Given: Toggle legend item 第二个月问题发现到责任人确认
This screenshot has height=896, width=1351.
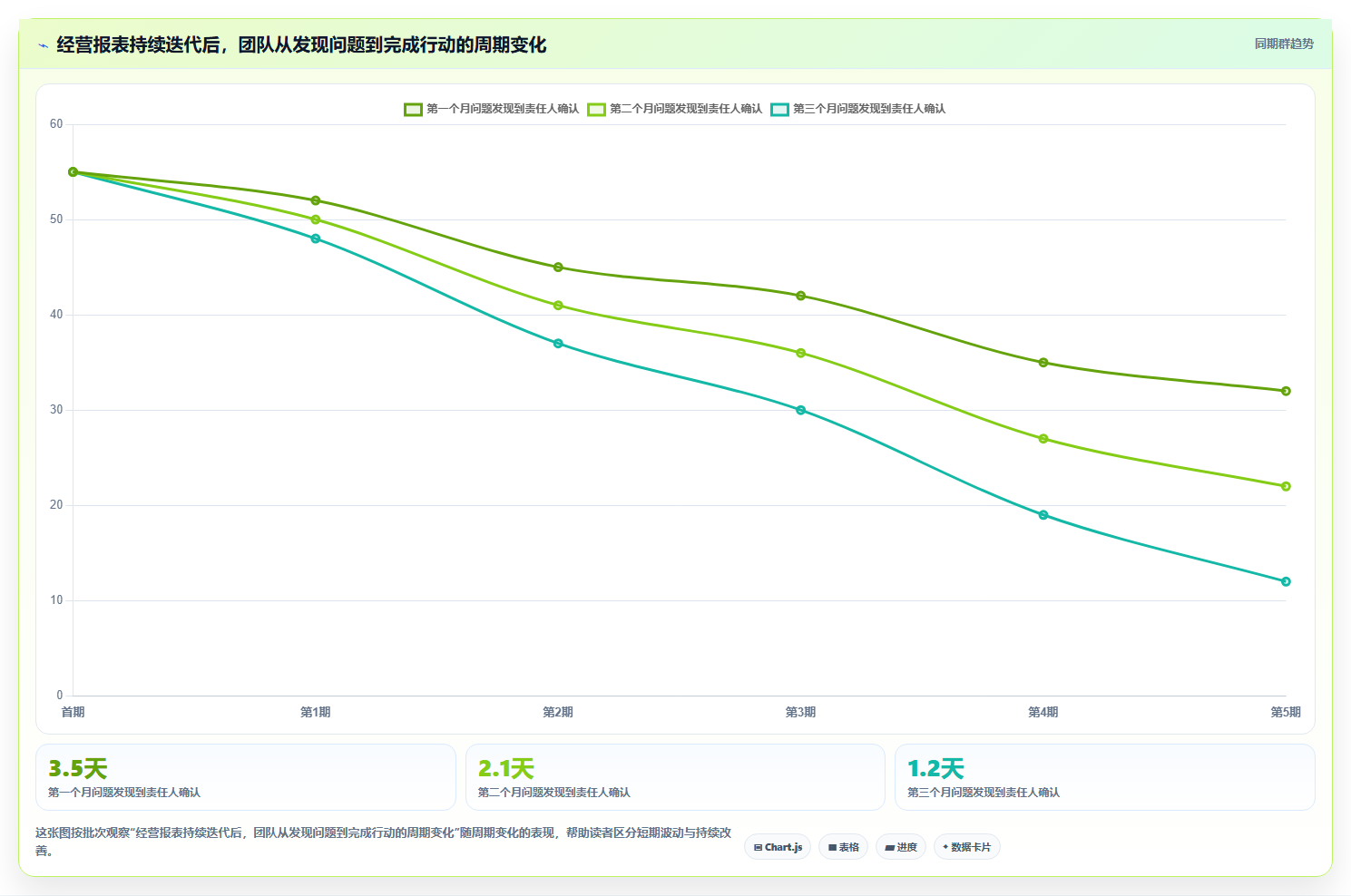Looking at the screenshot, I should [x=674, y=109].
